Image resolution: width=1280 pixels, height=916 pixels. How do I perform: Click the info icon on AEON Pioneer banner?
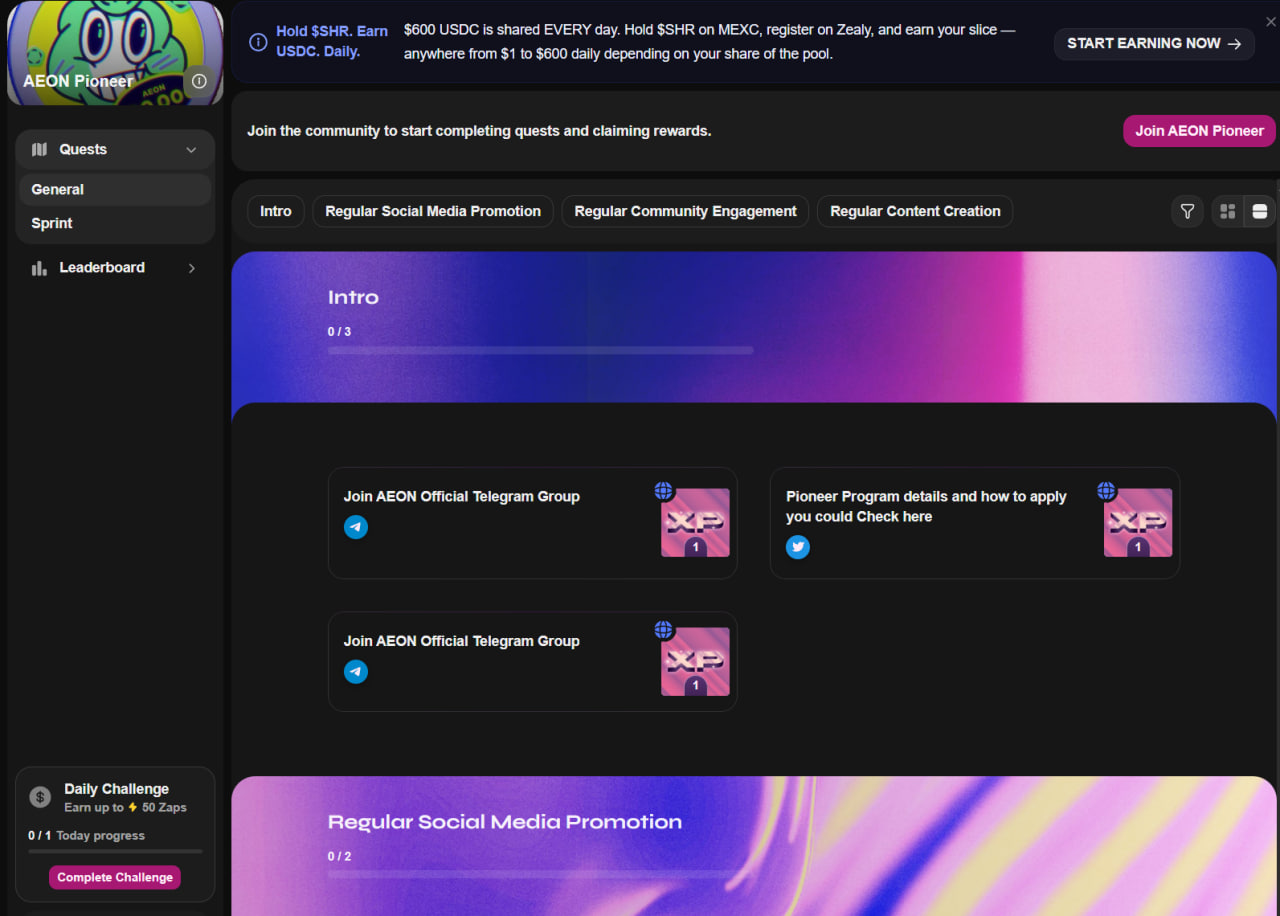tap(199, 81)
